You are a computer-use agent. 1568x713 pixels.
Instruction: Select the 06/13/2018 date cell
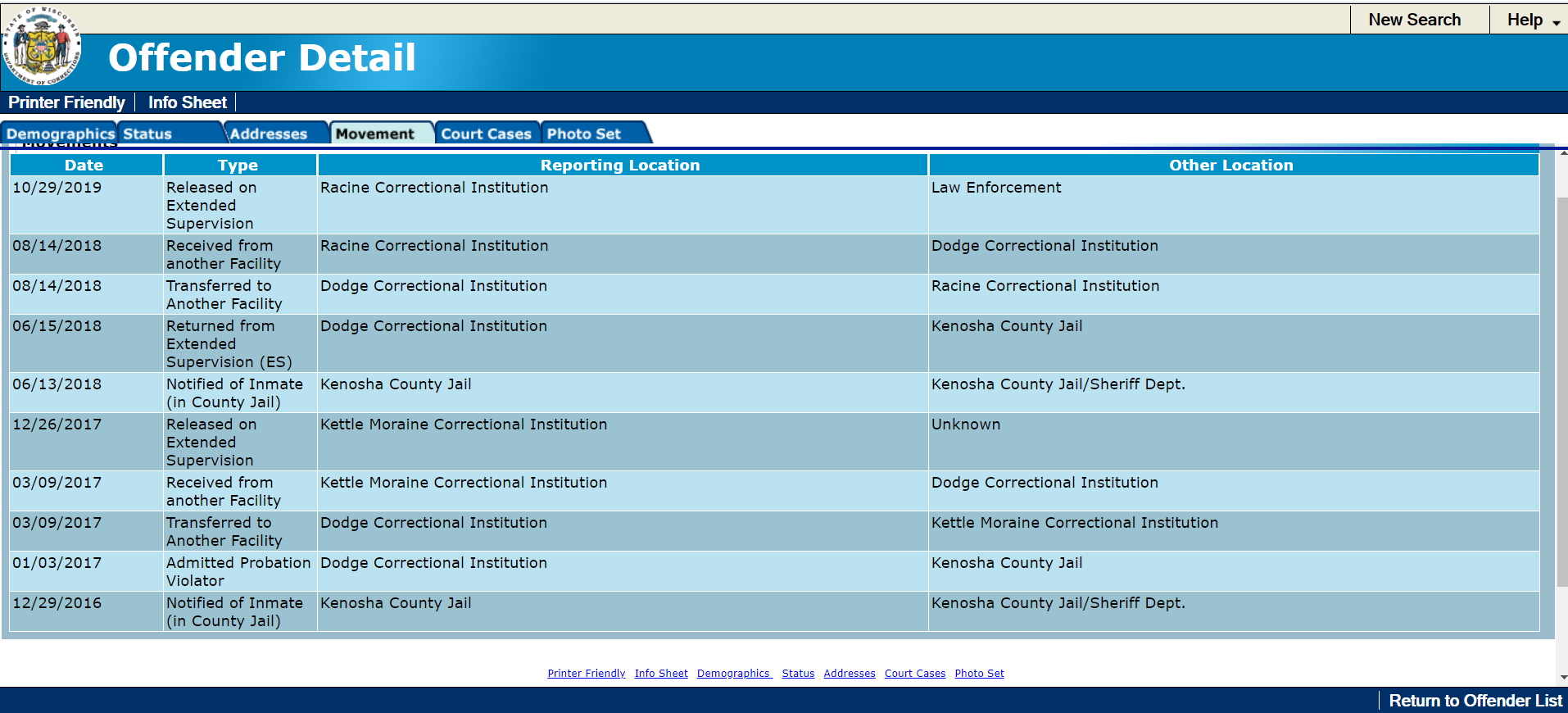point(86,393)
